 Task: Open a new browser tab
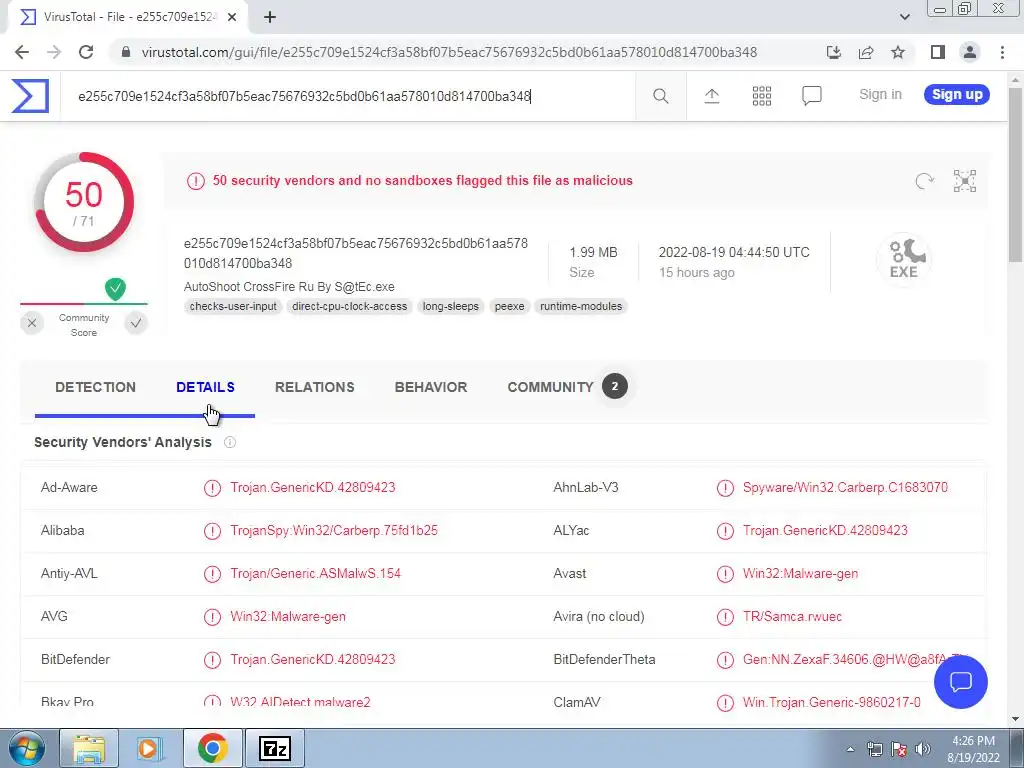270,18
